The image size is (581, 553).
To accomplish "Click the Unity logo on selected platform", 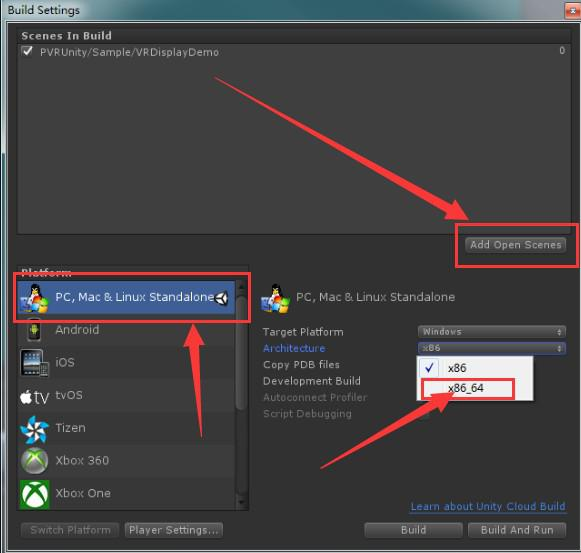I will point(222,298).
